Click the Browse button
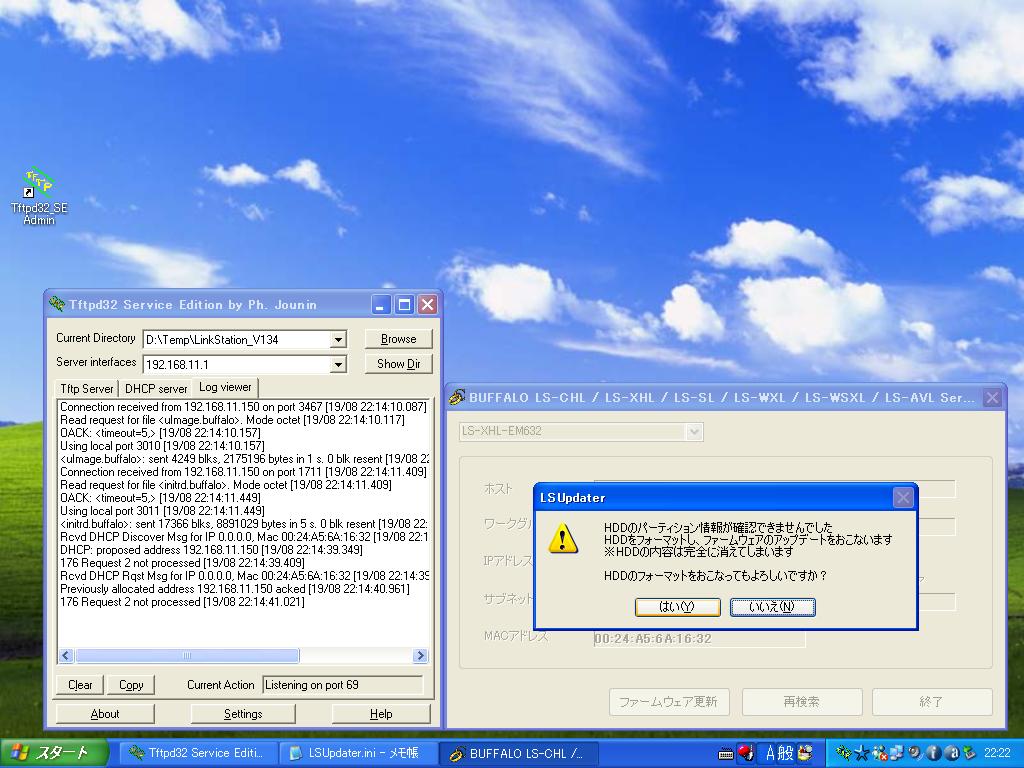The image size is (1024, 768). click(x=398, y=339)
